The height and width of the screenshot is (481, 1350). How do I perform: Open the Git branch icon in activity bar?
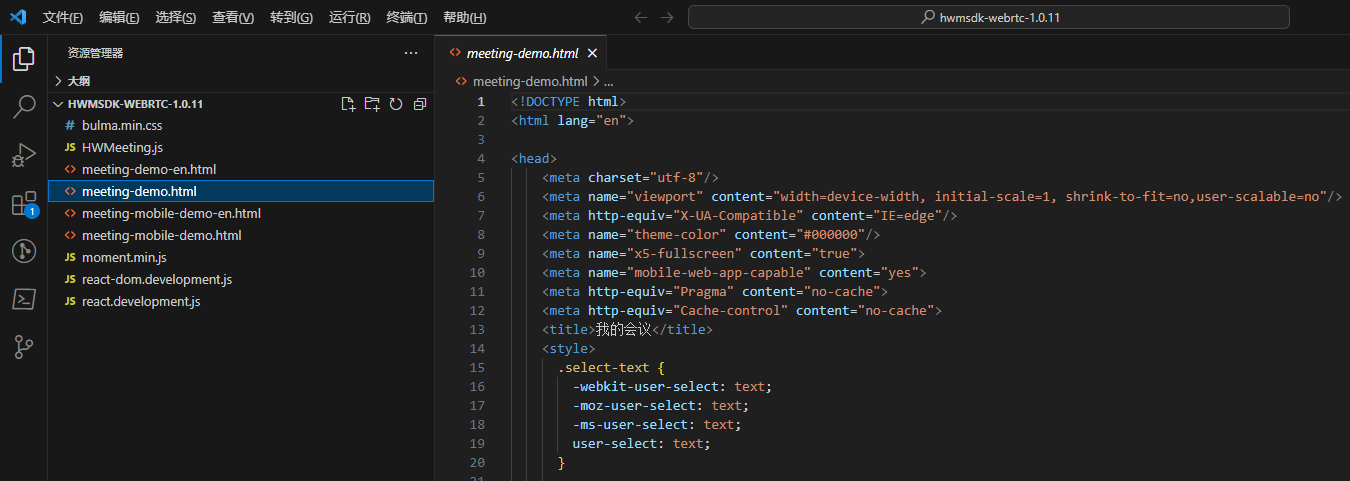[23, 347]
